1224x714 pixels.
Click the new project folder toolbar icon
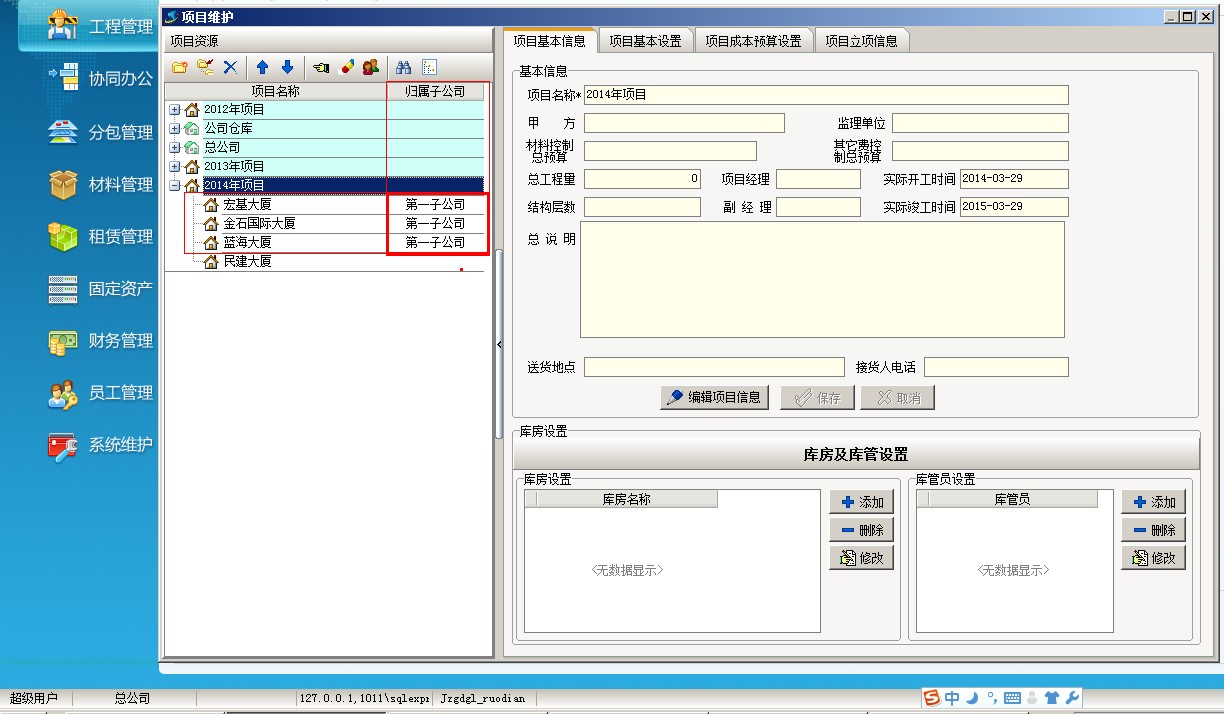tap(179, 67)
